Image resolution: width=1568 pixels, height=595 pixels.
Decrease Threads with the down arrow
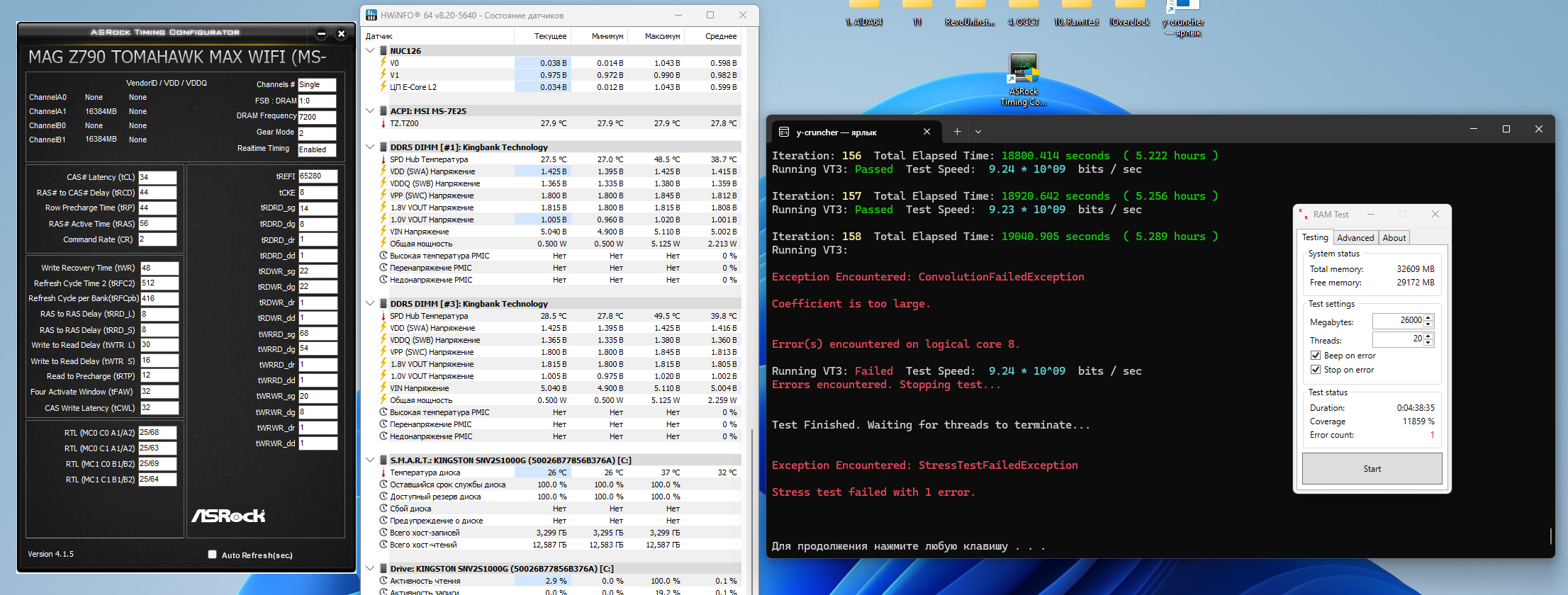tap(1428, 343)
